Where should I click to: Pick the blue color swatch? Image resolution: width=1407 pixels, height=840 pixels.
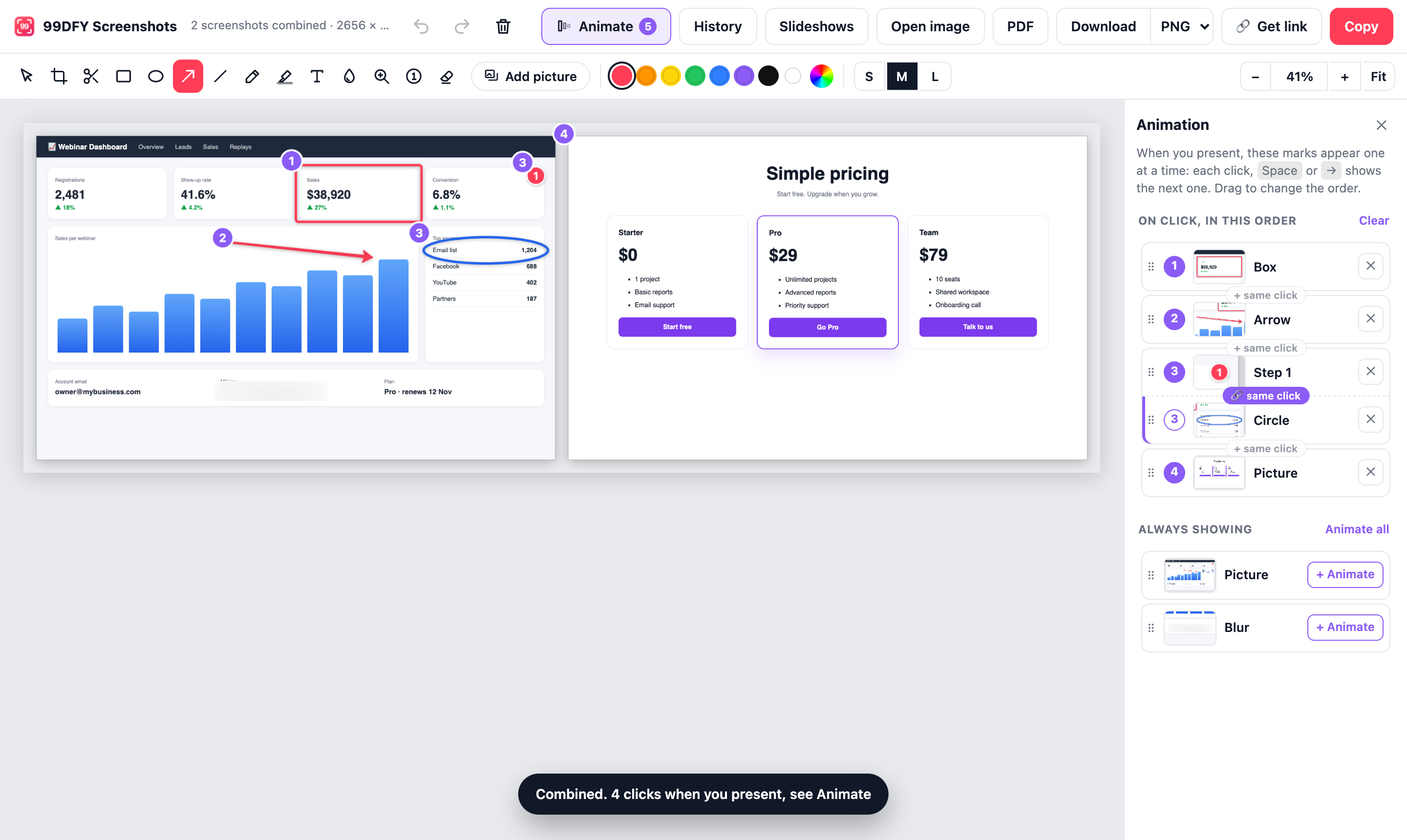(719, 76)
